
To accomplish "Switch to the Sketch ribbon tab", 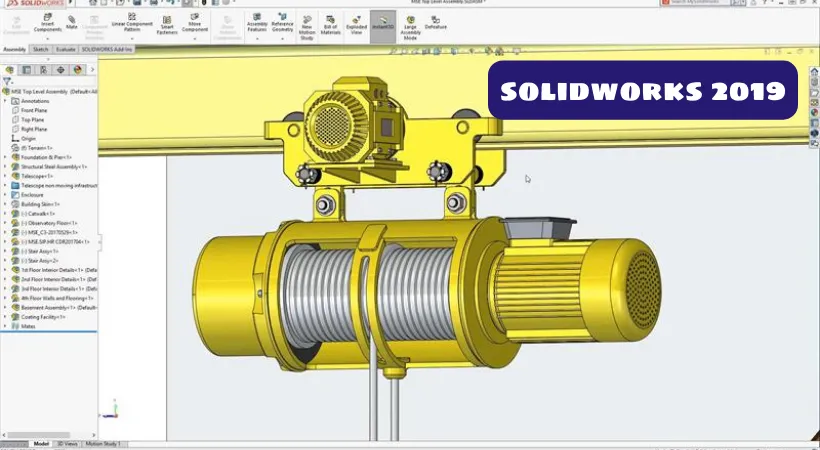I will coord(40,50).
